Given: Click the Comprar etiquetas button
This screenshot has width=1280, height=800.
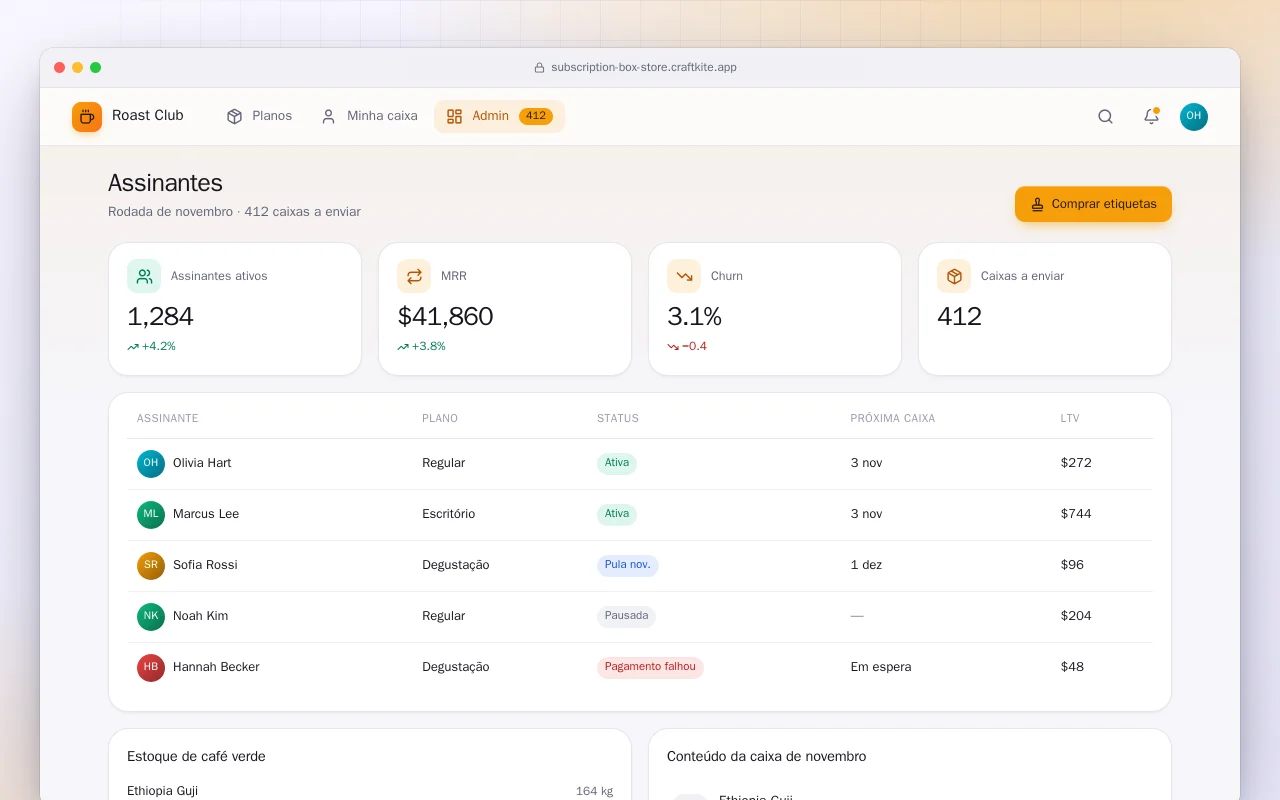Looking at the screenshot, I should pyautogui.click(x=1093, y=204).
